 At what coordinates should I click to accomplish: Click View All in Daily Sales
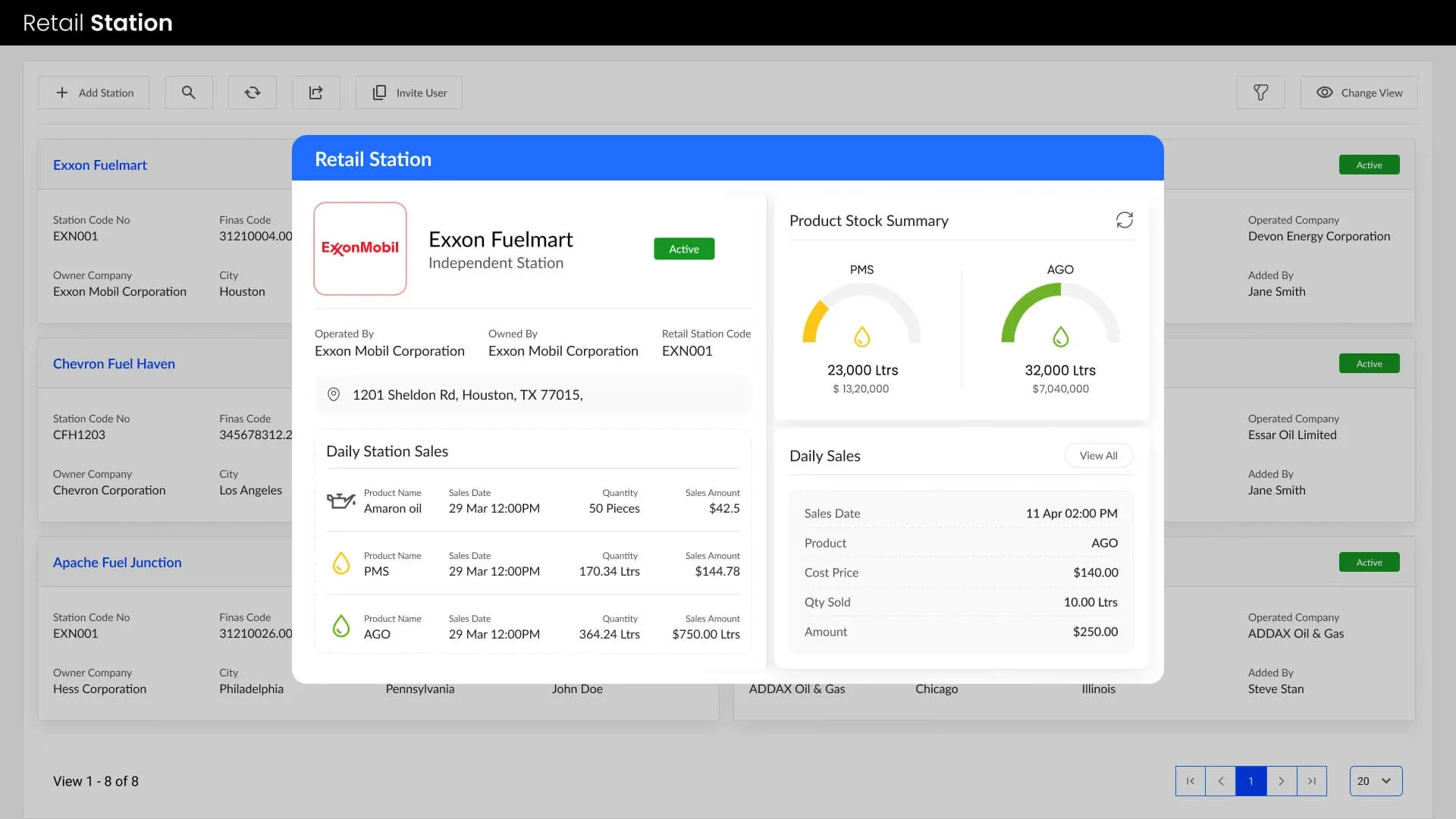[1098, 456]
